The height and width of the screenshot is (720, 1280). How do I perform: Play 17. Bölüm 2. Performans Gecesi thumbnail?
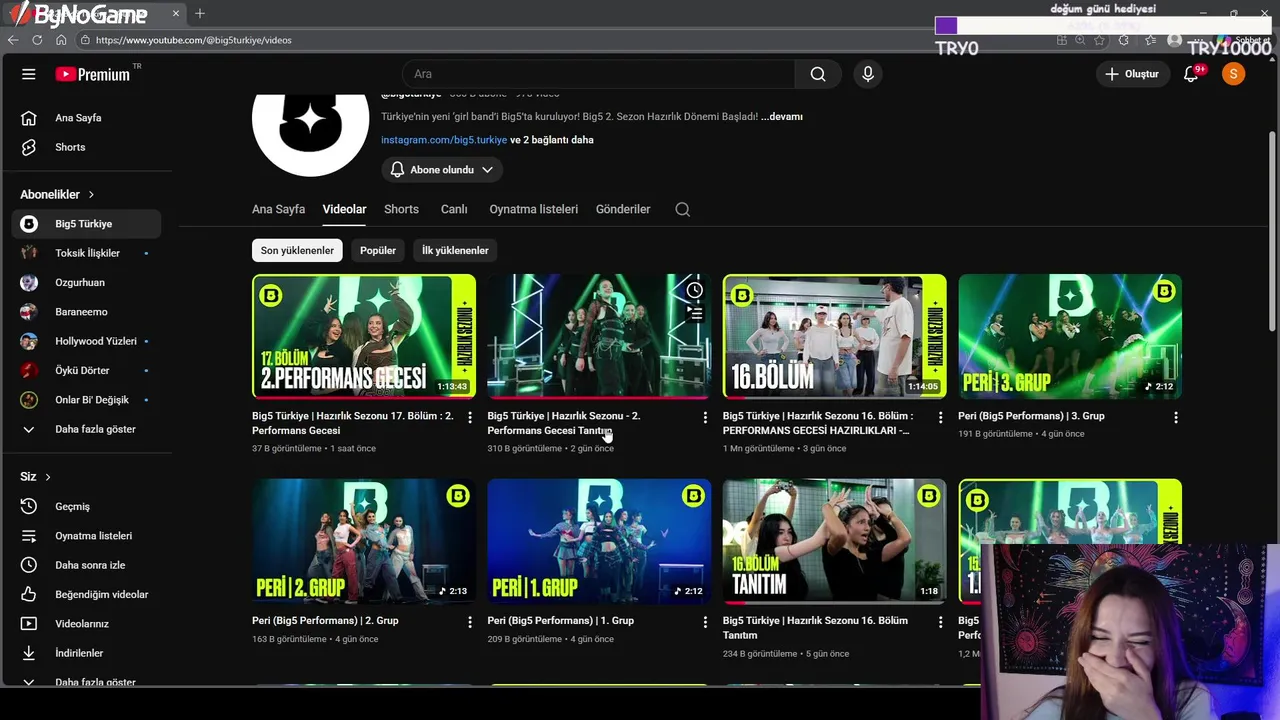tap(364, 337)
